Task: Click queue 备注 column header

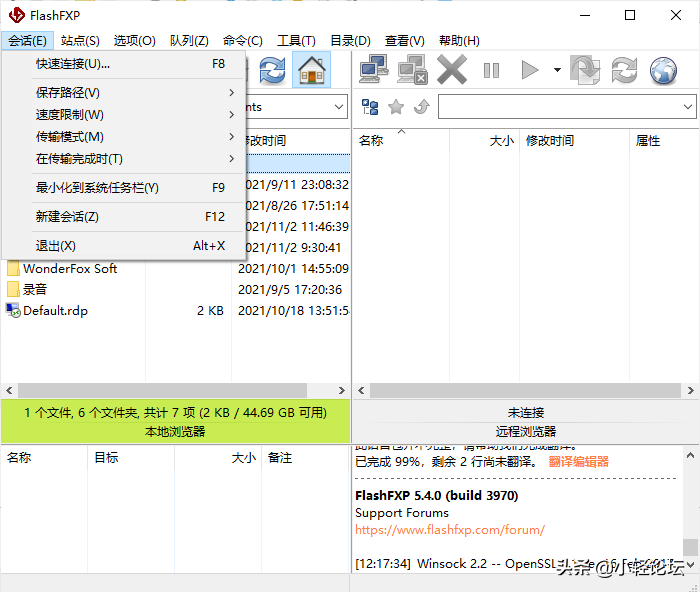Action: (305, 458)
